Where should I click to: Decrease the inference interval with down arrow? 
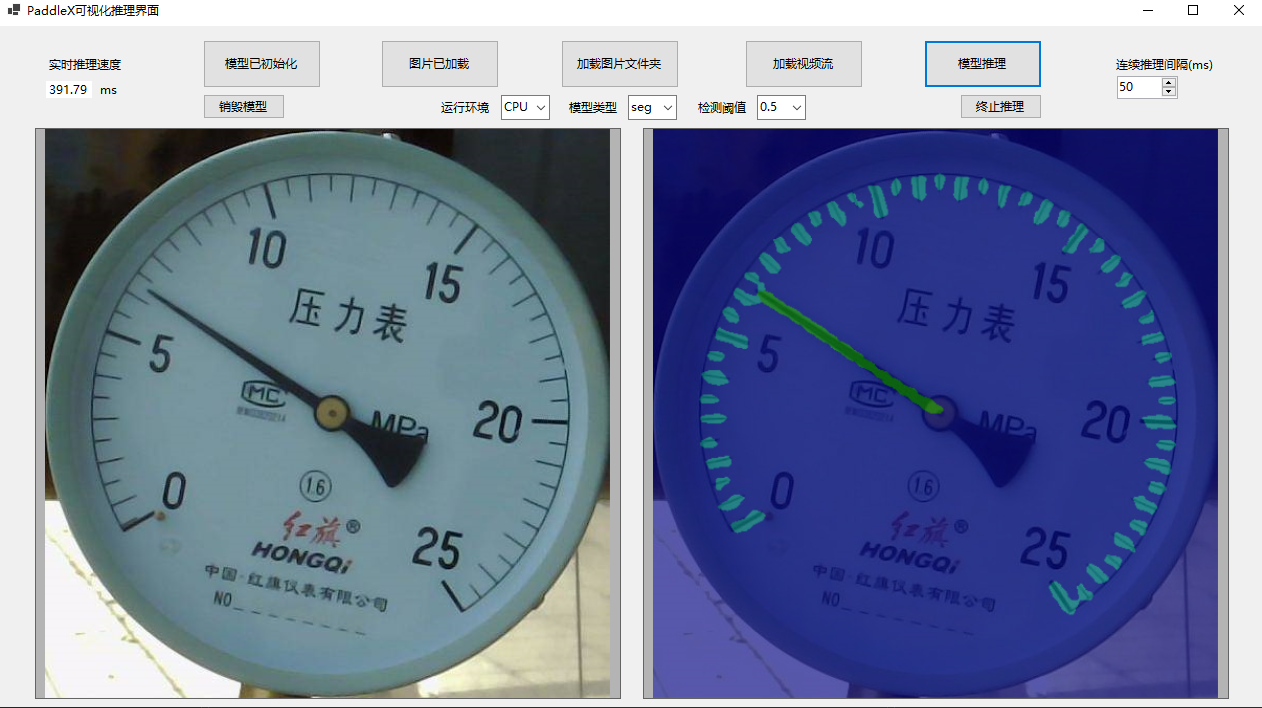pyautogui.click(x=1169, y=93)
